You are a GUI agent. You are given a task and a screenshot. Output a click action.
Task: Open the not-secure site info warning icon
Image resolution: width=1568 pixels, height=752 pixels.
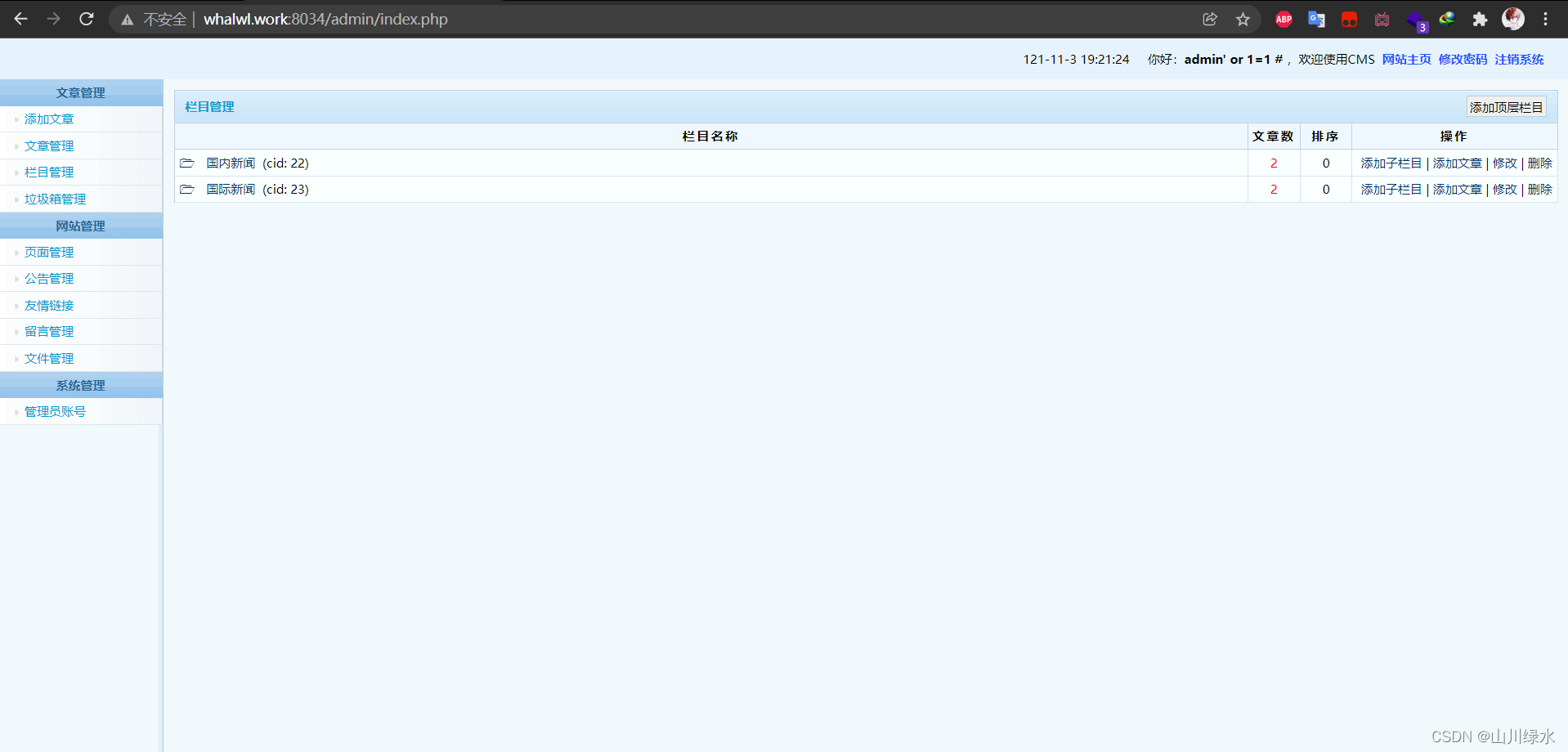tap(128, 20)
